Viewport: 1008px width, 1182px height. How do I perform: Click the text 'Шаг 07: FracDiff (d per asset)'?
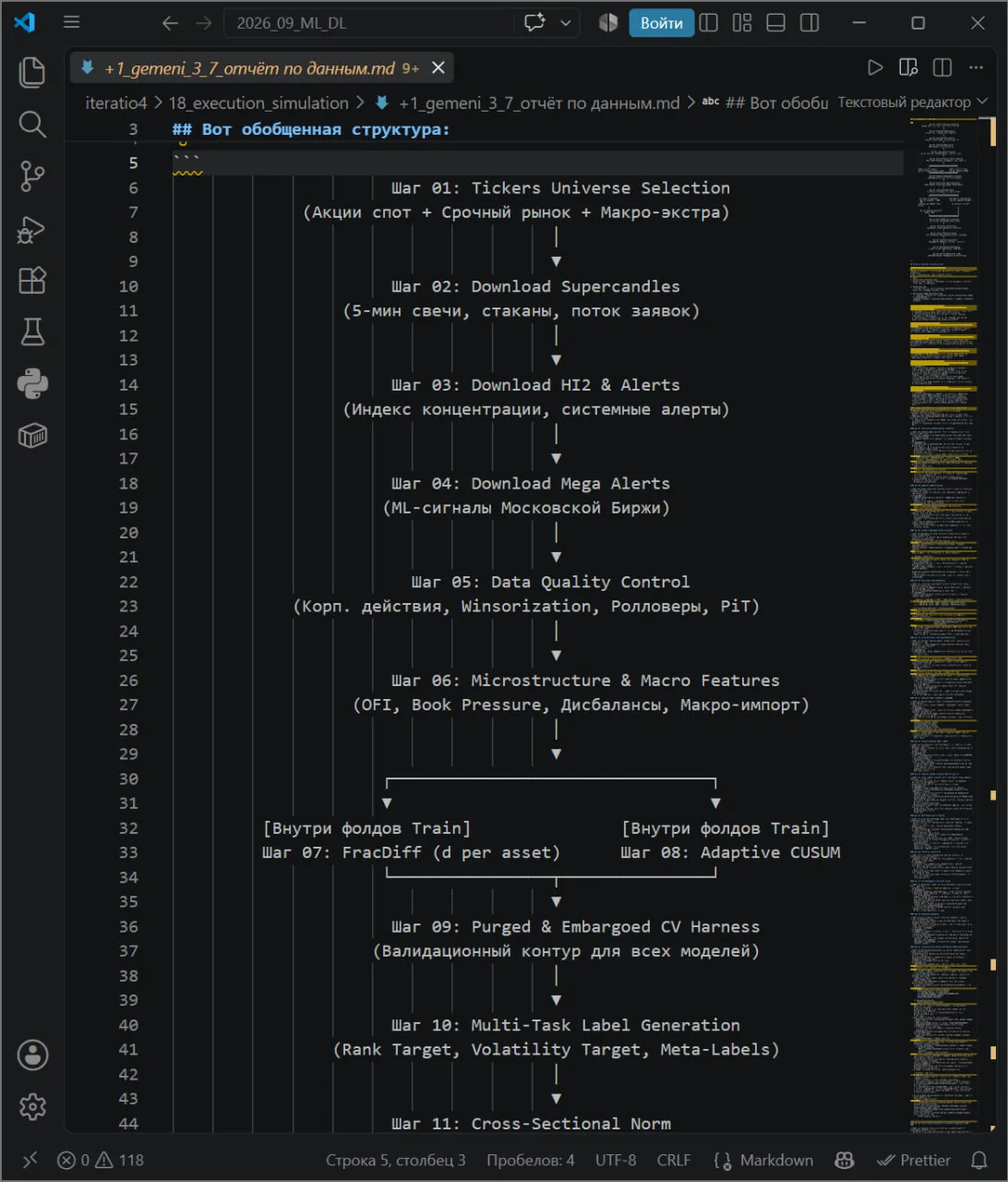click(x=411, y=852)
